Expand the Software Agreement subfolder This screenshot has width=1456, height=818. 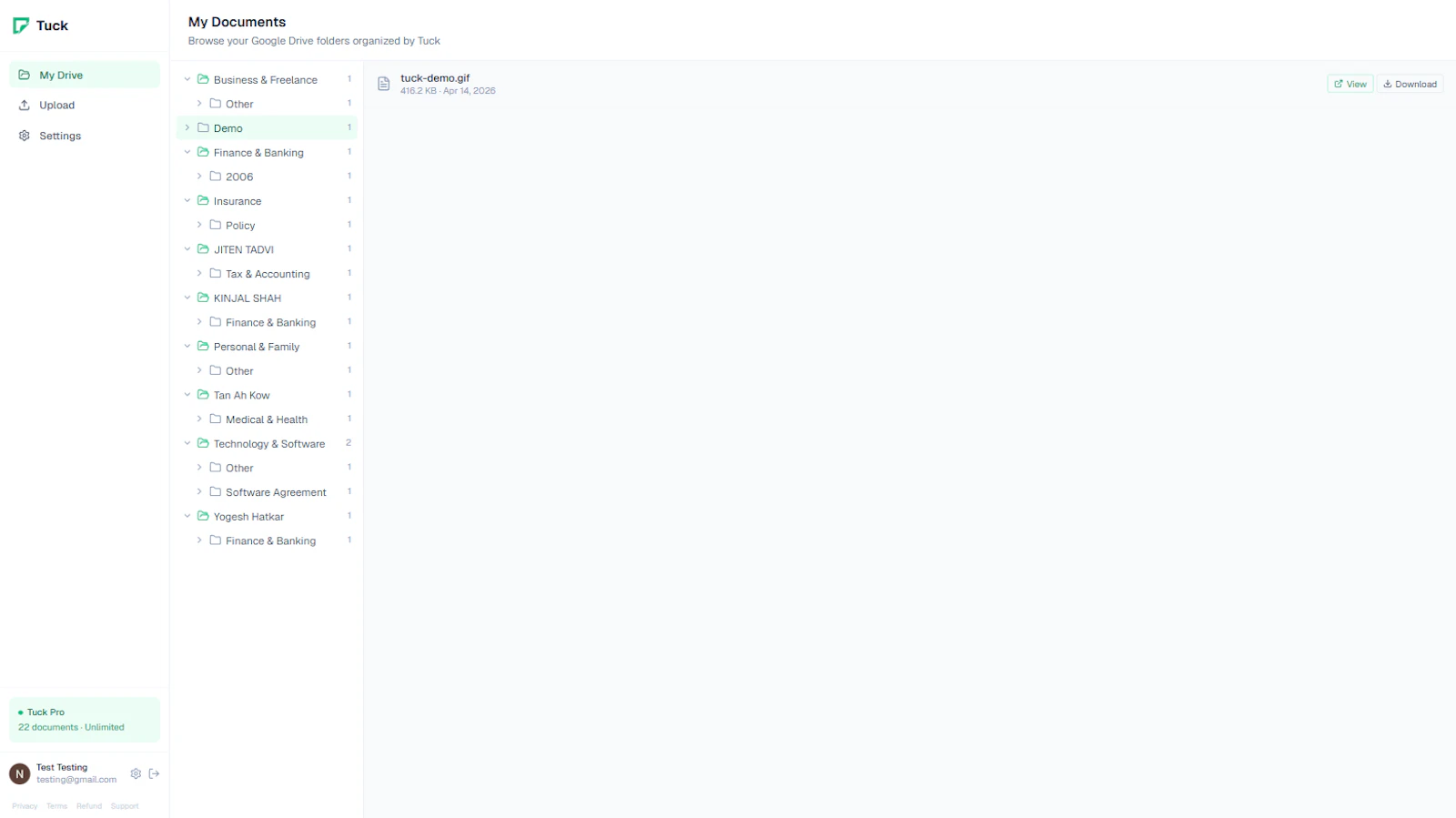[x=199, y=491]
